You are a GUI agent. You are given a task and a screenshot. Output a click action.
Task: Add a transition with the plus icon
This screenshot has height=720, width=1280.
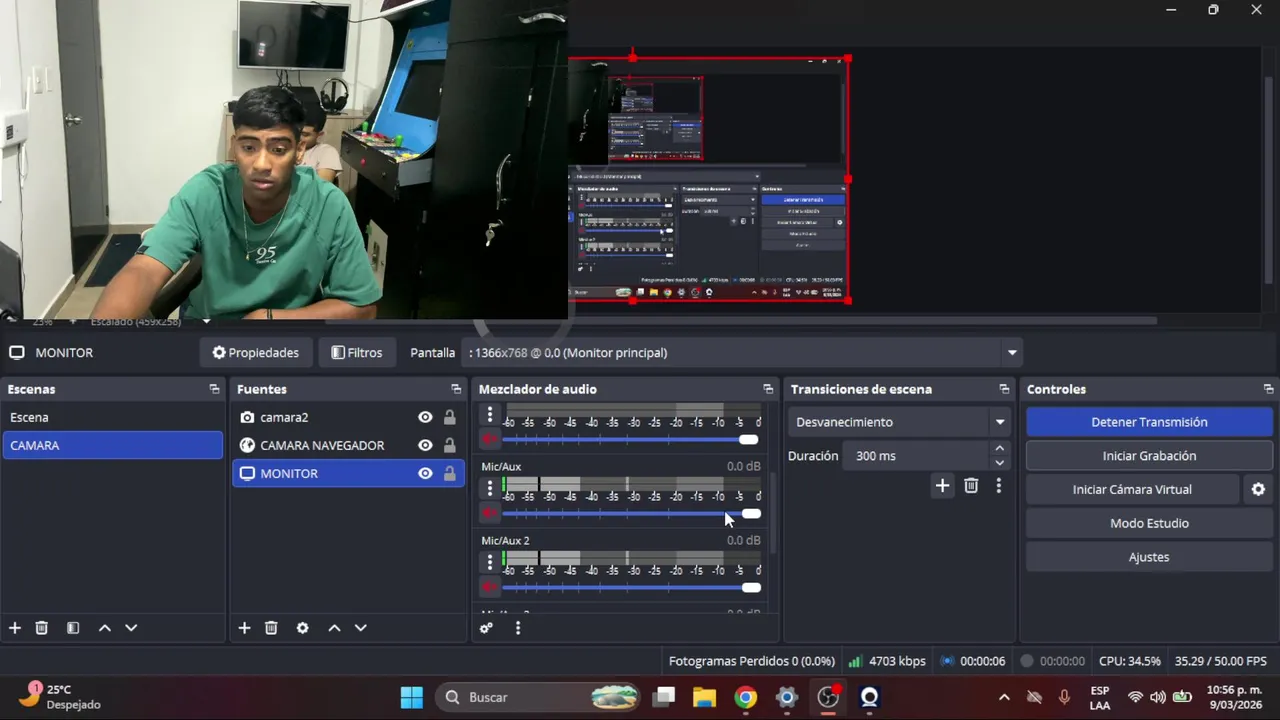(942, 486)
